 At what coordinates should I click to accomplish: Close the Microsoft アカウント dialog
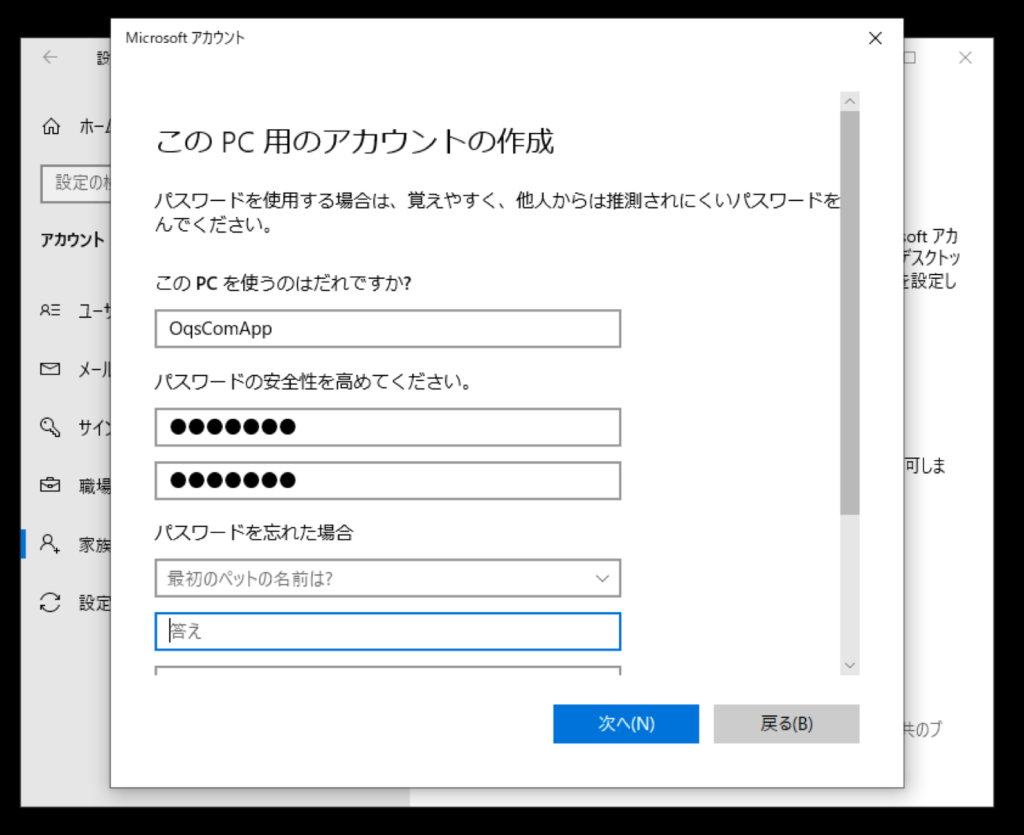pyautogui.click(x=875, y=38)
